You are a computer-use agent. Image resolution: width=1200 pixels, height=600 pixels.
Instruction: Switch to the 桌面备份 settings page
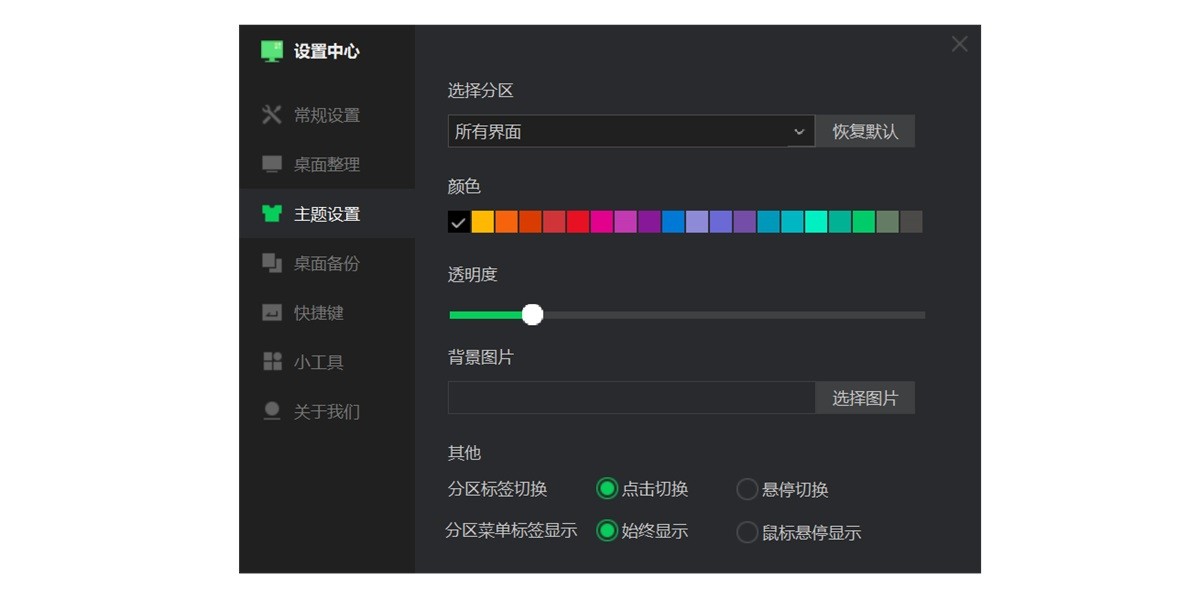(x=320, y=263)
